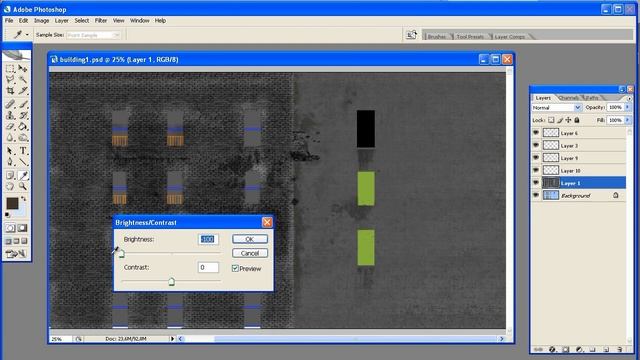Select the Line shape tool
Screen dimensions: 640x360
pos(23,162)
